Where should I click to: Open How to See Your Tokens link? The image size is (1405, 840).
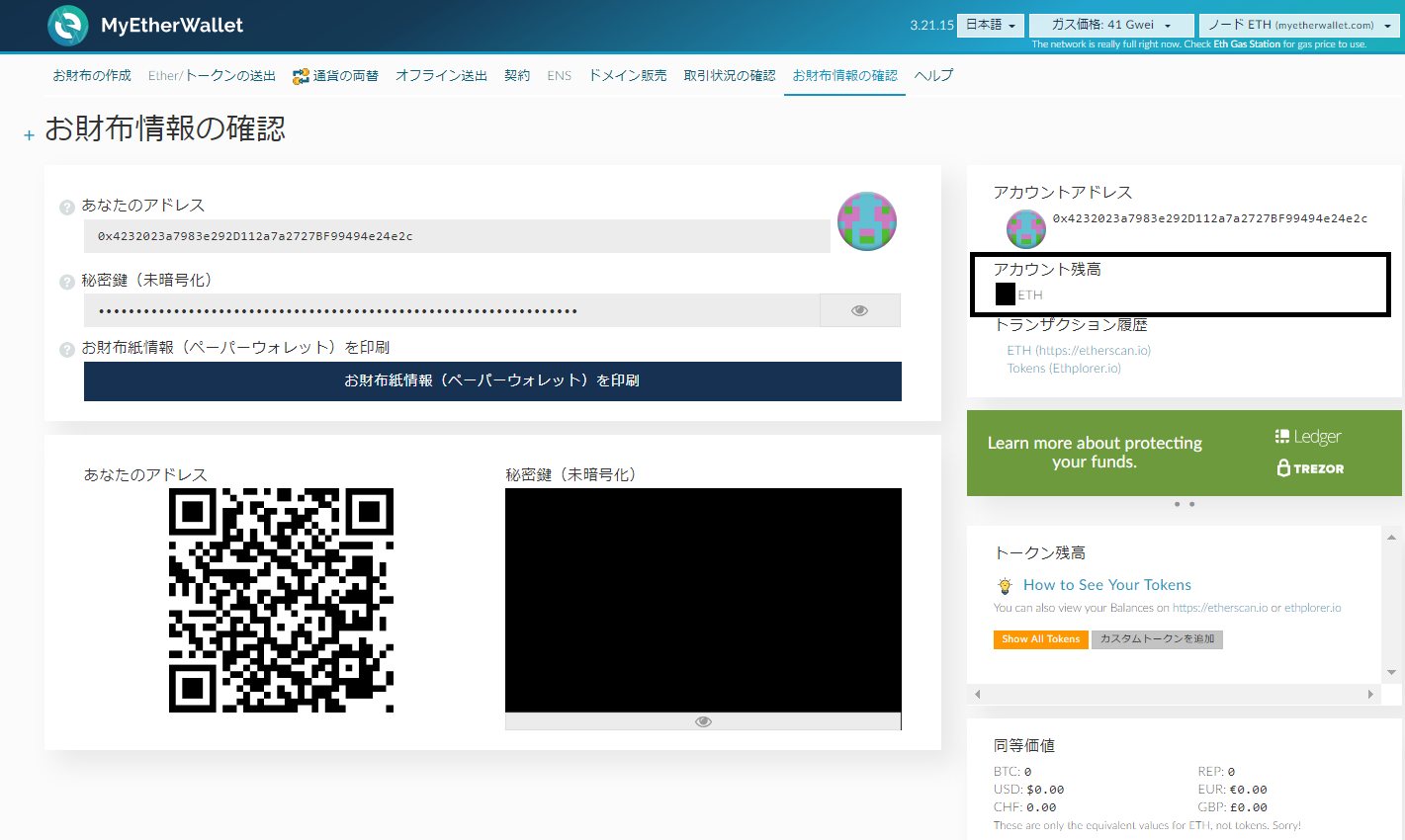pos(1107,585)
